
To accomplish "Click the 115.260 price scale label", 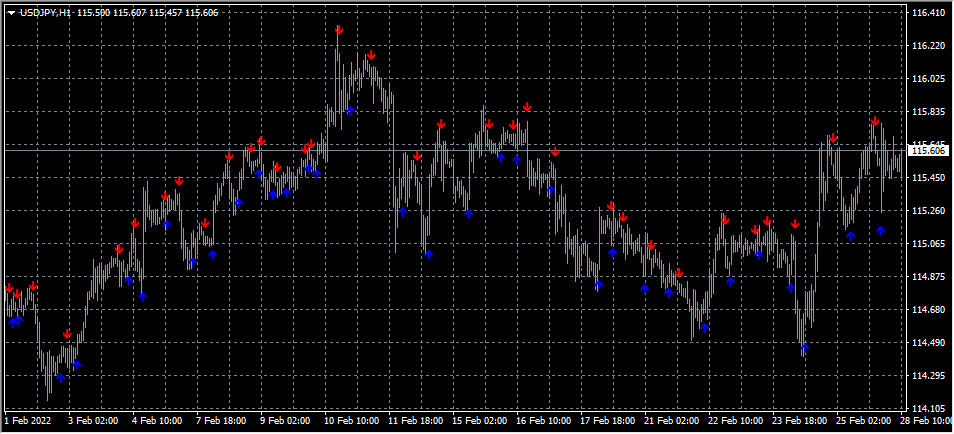I will pyautogui.click(x=928, y=210).
